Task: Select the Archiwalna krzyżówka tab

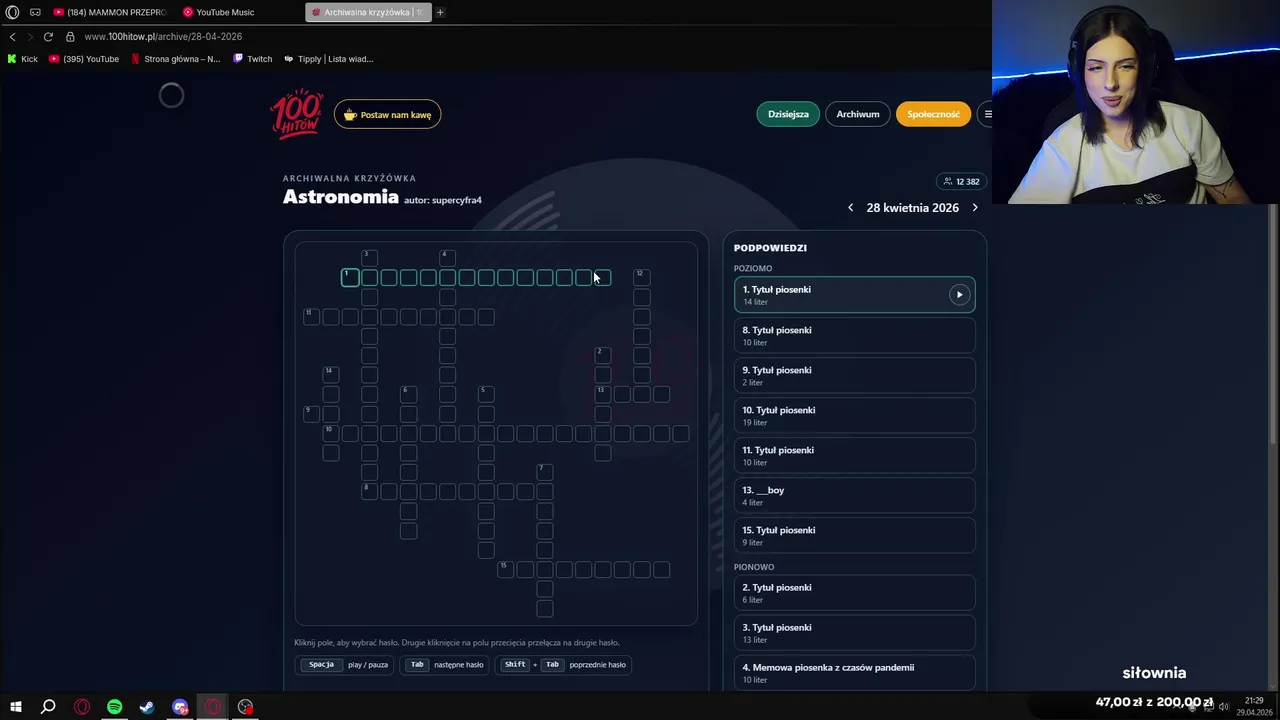Action: click(368, 12)
